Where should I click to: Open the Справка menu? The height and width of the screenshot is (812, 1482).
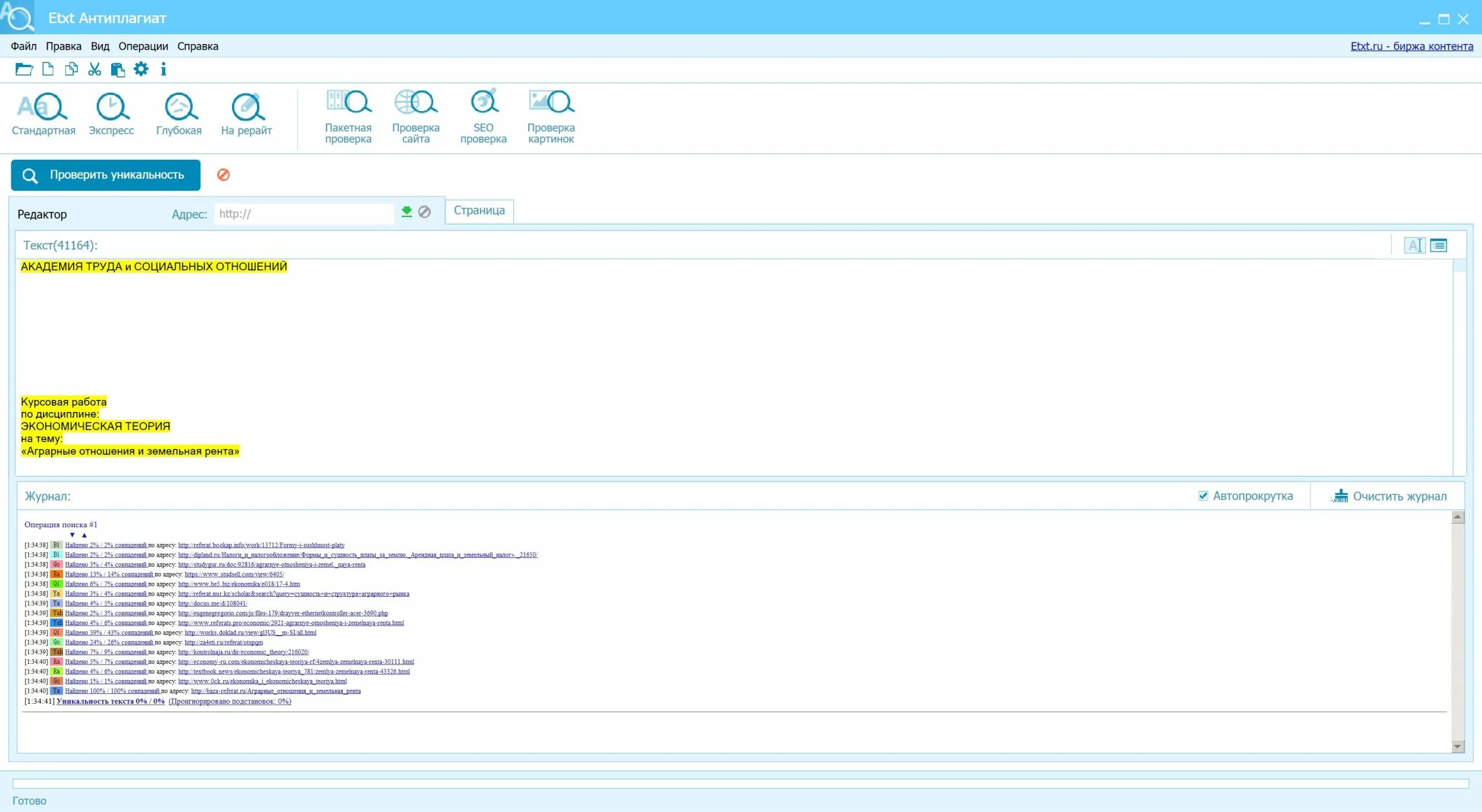pyautogui.click(x=198, y=46)
